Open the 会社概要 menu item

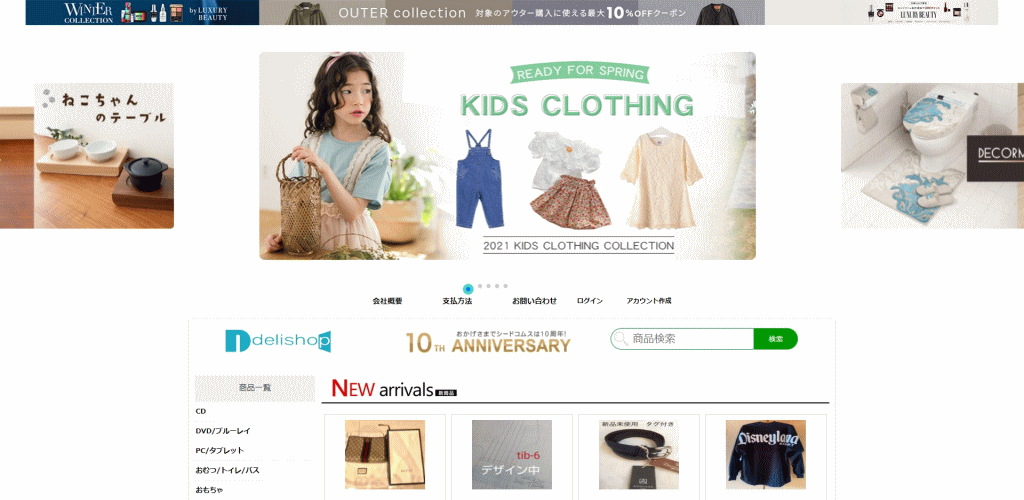[x=387, y=301]
